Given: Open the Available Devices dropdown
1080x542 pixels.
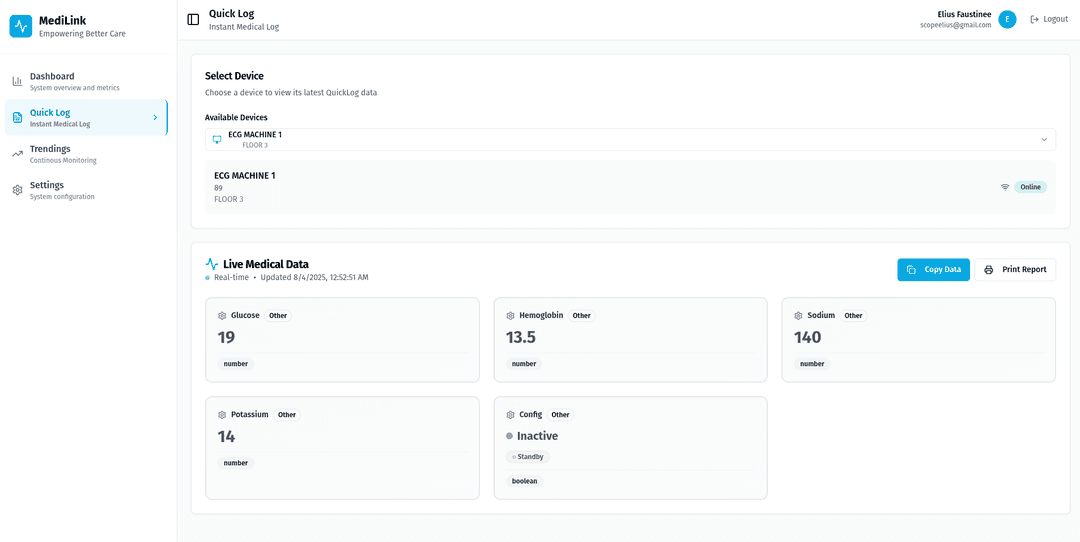Looking at the screenshot, I should pos(630,139).
